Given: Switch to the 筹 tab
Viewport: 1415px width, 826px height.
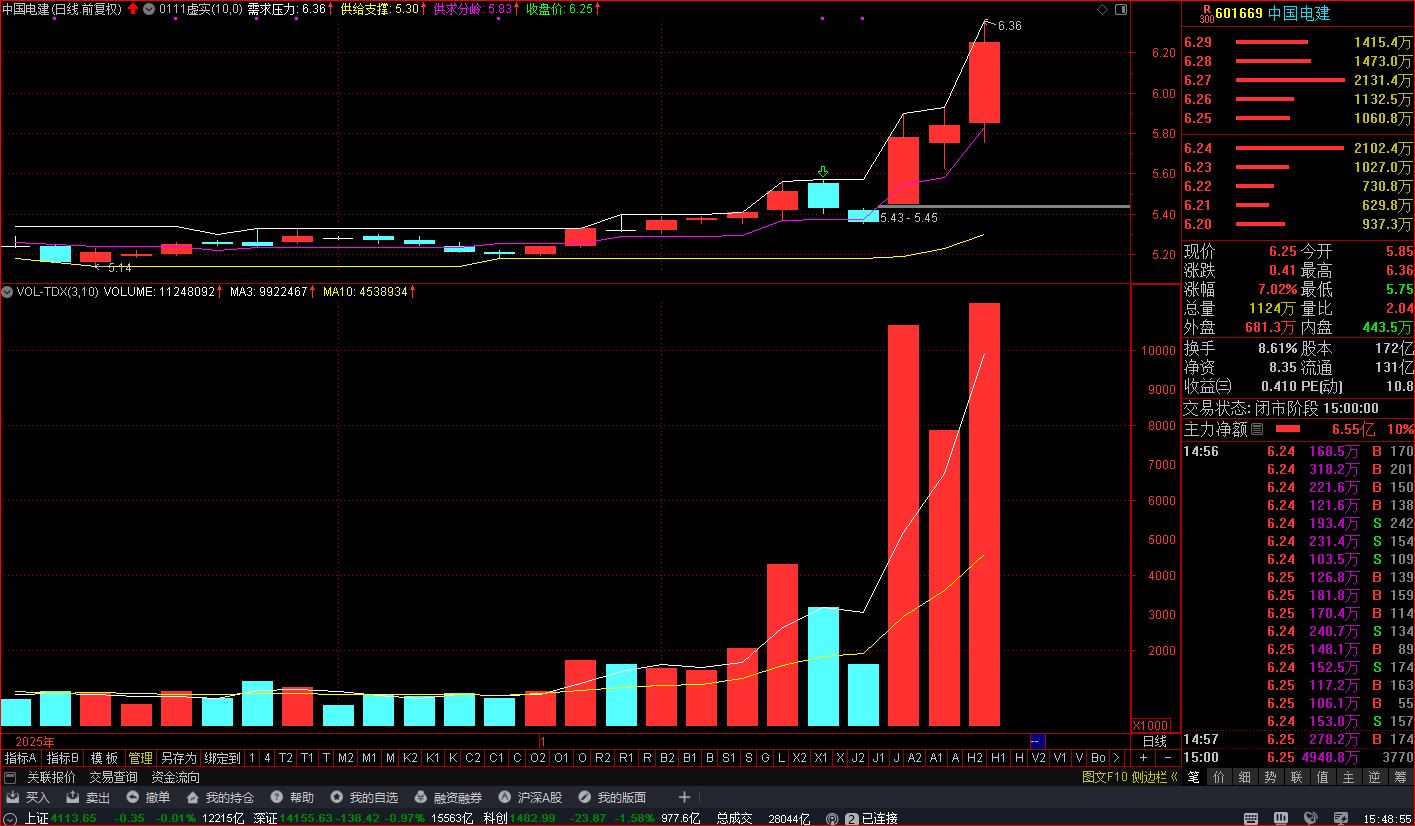Looking at the screenshot, I should click(1401, 777).
